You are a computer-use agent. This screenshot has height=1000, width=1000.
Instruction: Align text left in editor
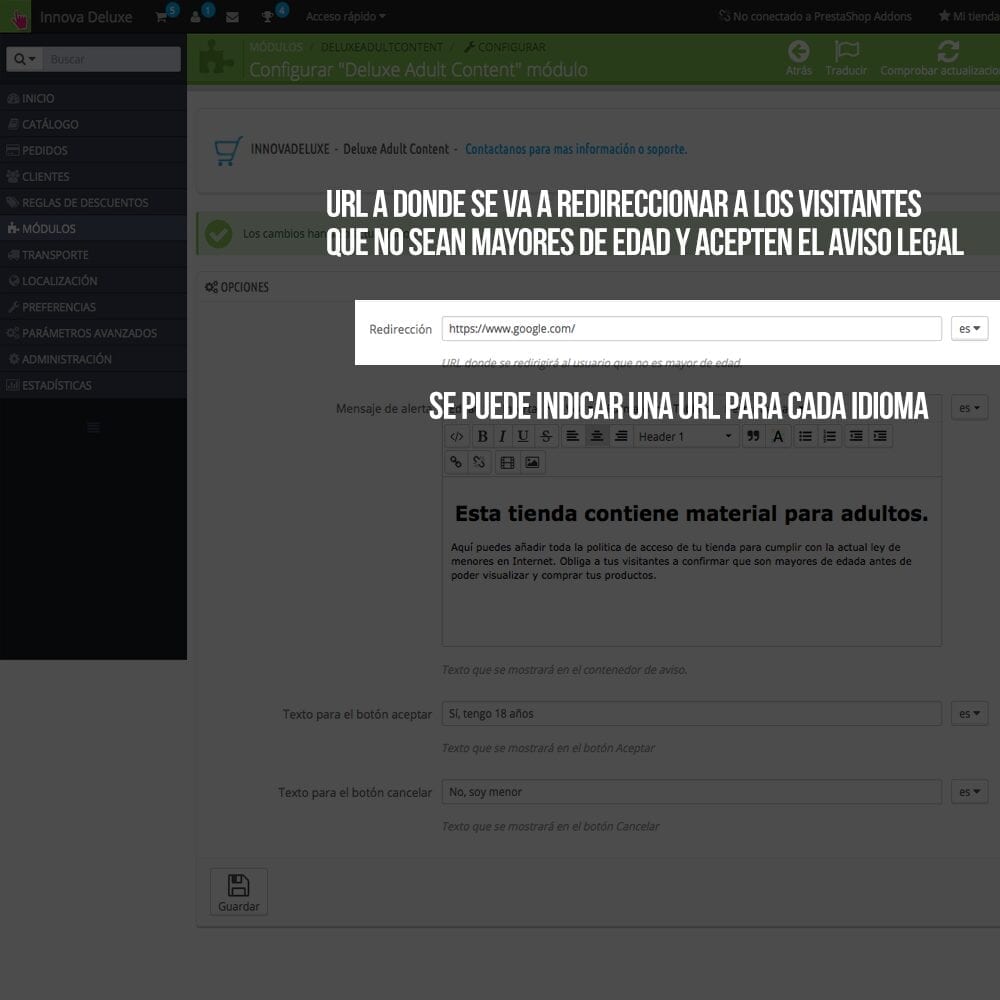(573, 436)
